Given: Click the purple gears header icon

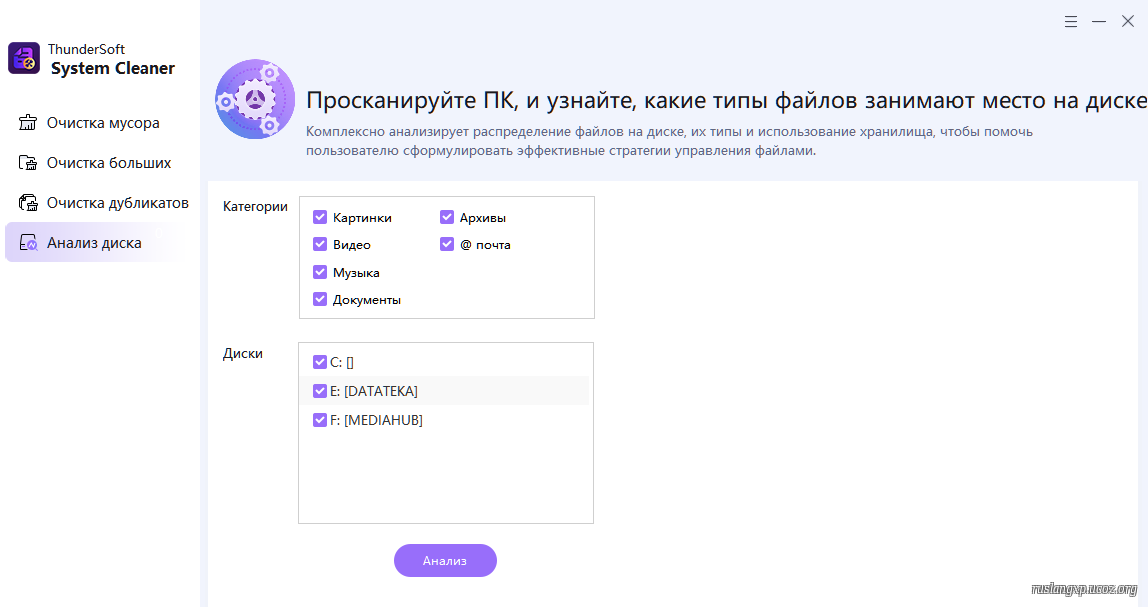Looking at the screenshot, I should (255, 99).
